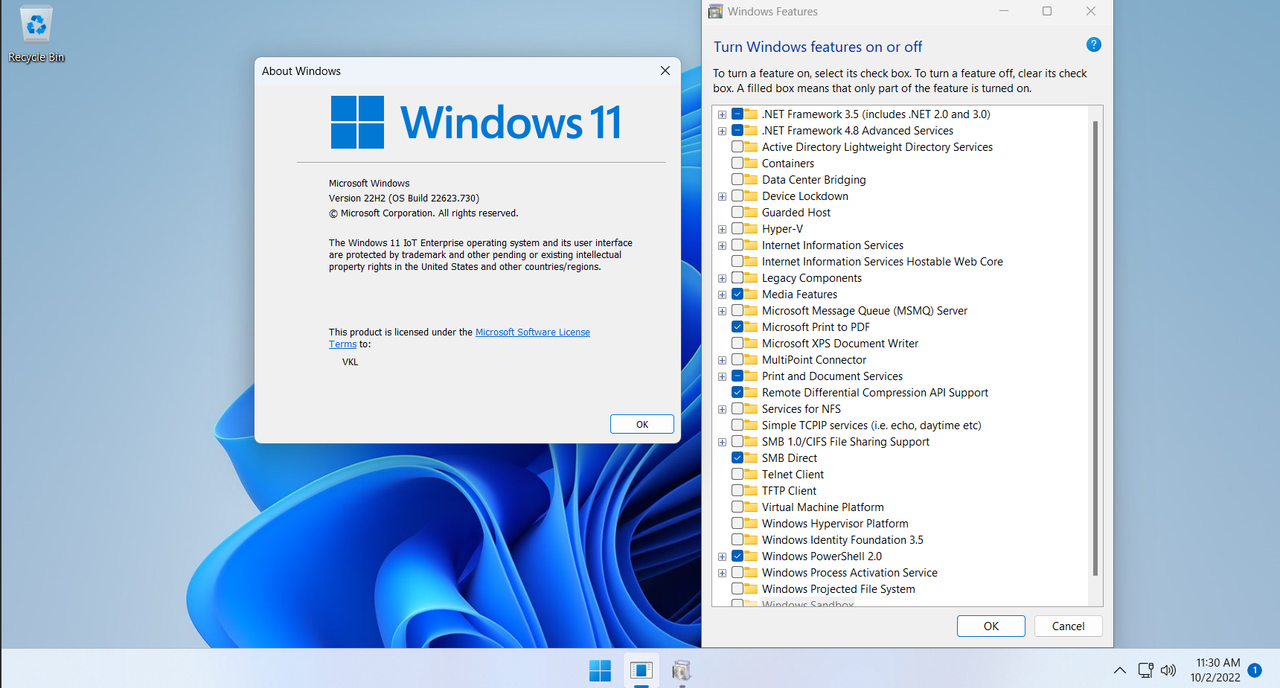The height and width of the screenshot is (688, 1280).
Task: Select Microsoft Message Queue (MSMQ) Server row
Action: click(865, 311)
